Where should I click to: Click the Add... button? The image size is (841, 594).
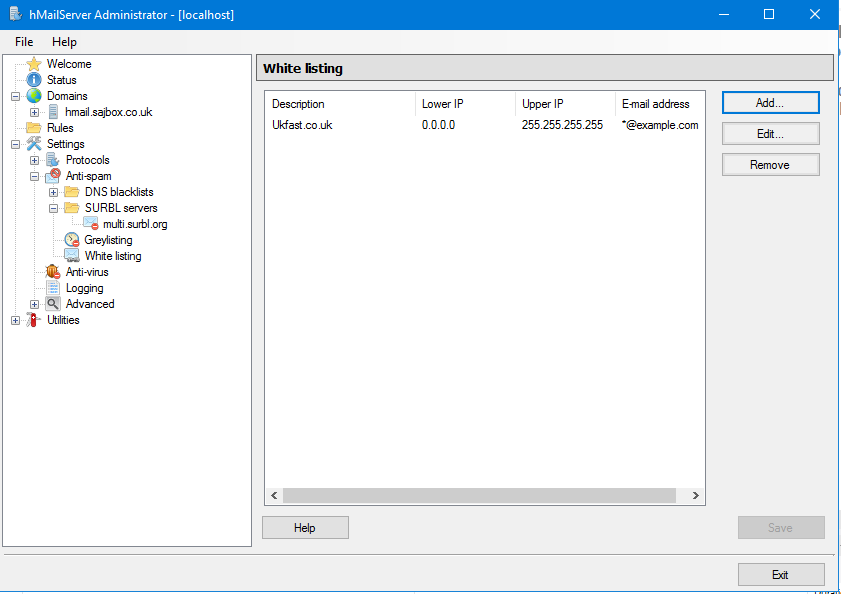coord(770,102)
